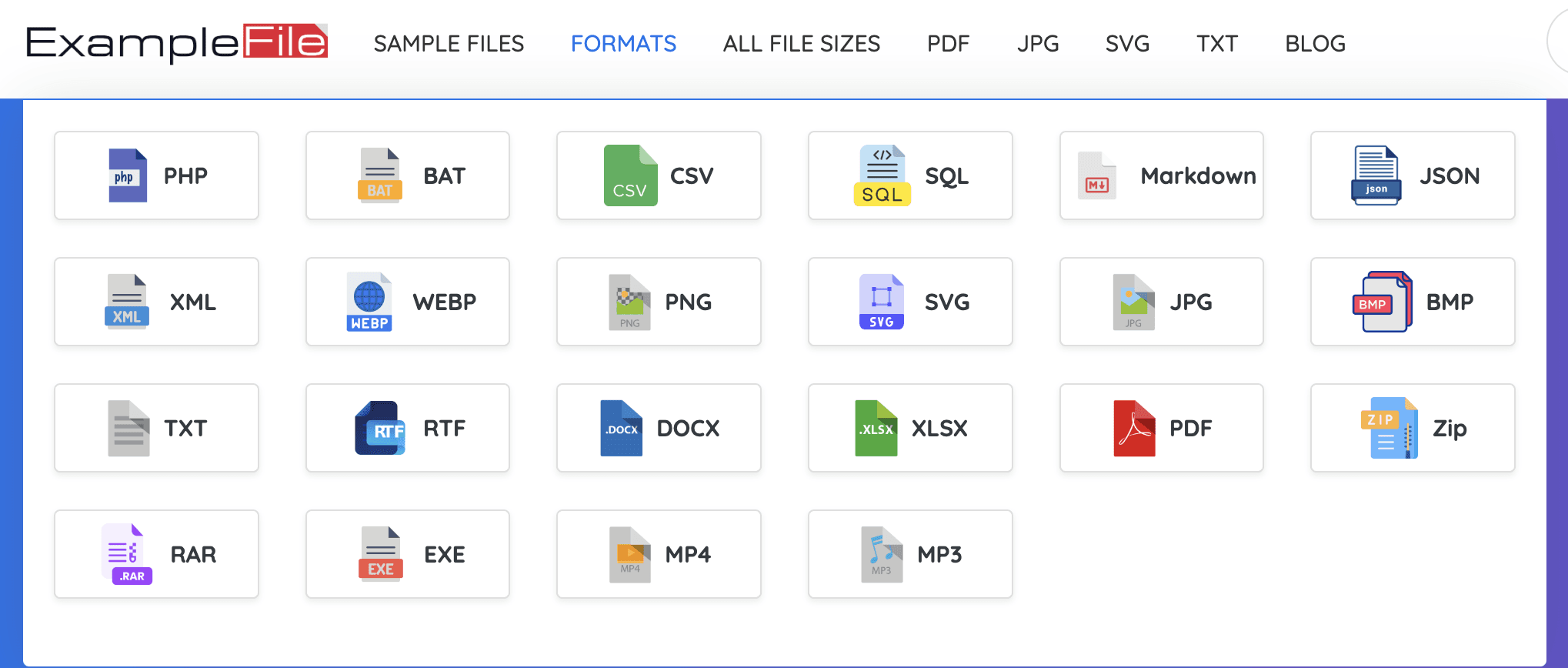Click the yellow SQL file icon
This screenshot has width=1568, height=668.
click(x=882, y=175)
